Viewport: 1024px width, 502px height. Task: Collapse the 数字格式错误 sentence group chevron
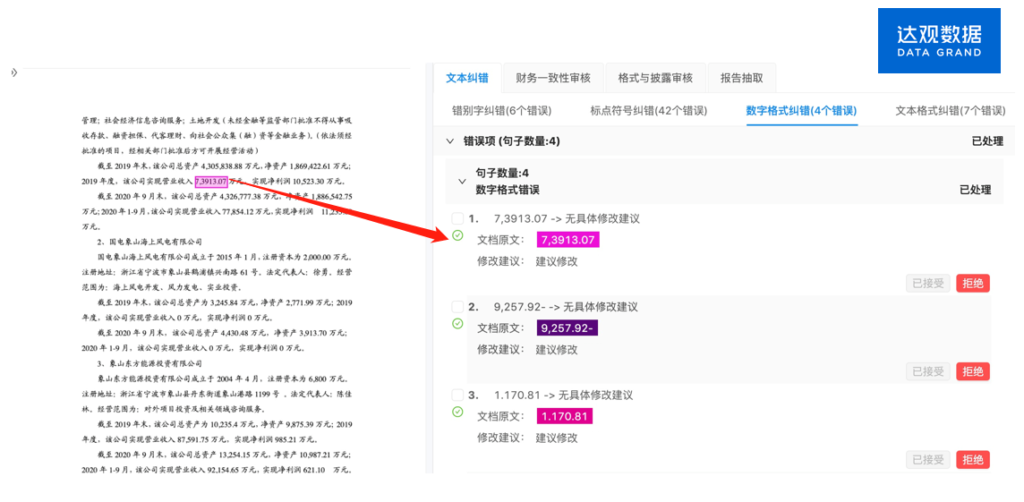tap(461, 181)
